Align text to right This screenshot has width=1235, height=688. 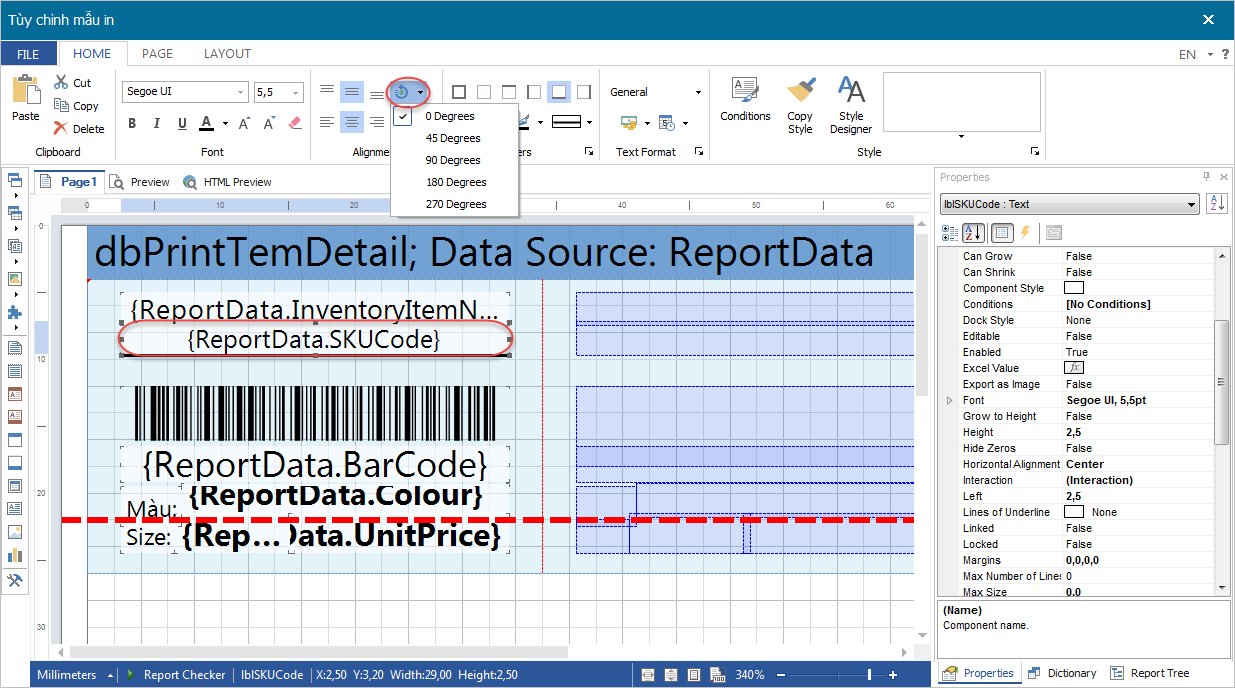377,122
